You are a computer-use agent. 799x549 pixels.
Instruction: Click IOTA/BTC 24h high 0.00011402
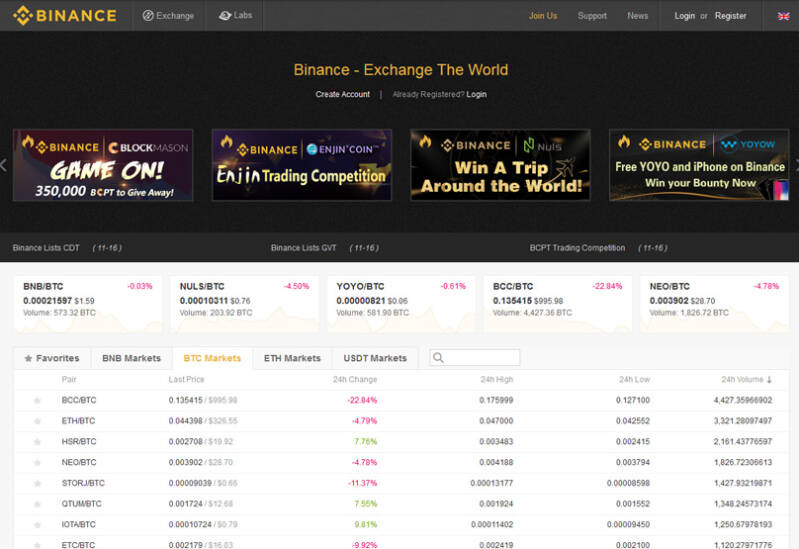[492, 525]
